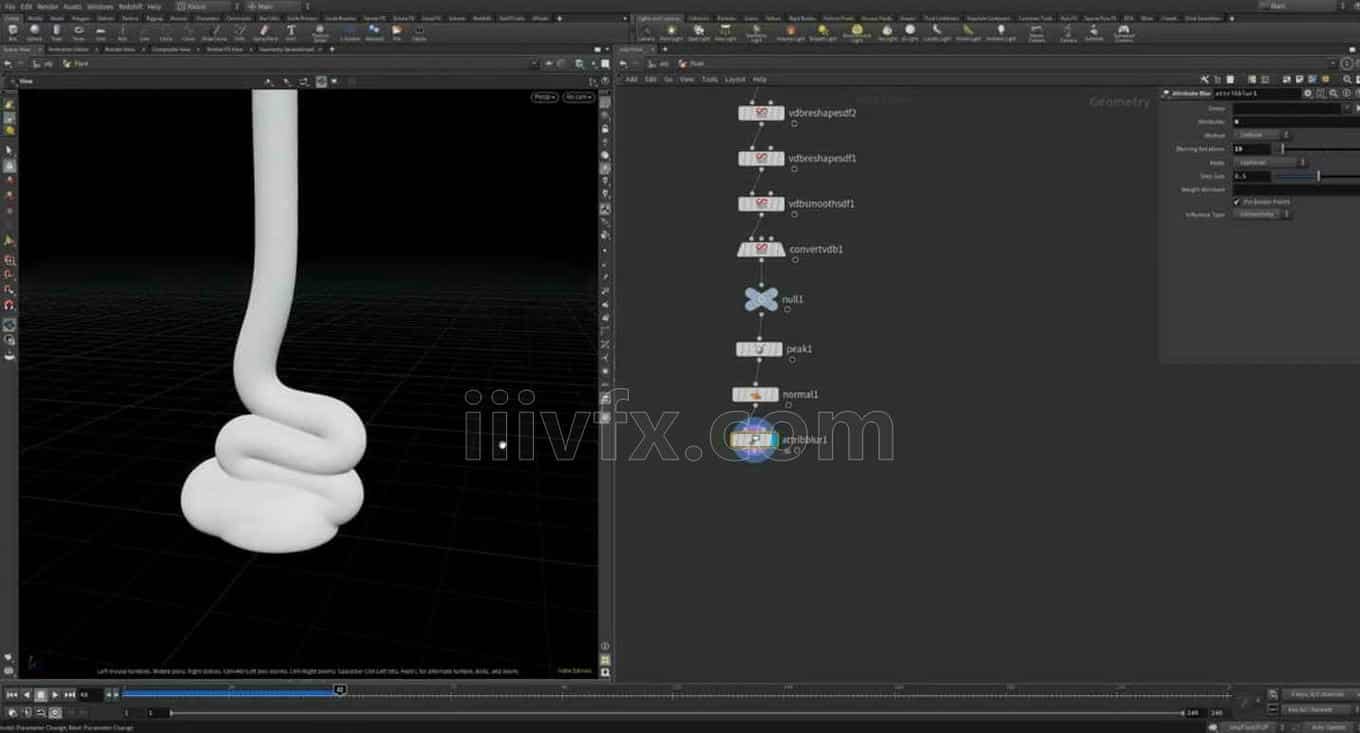The image size is (1360, 733).
Task: Jump to first frame button
Action: pyautogui.click(x=12, y=694)
